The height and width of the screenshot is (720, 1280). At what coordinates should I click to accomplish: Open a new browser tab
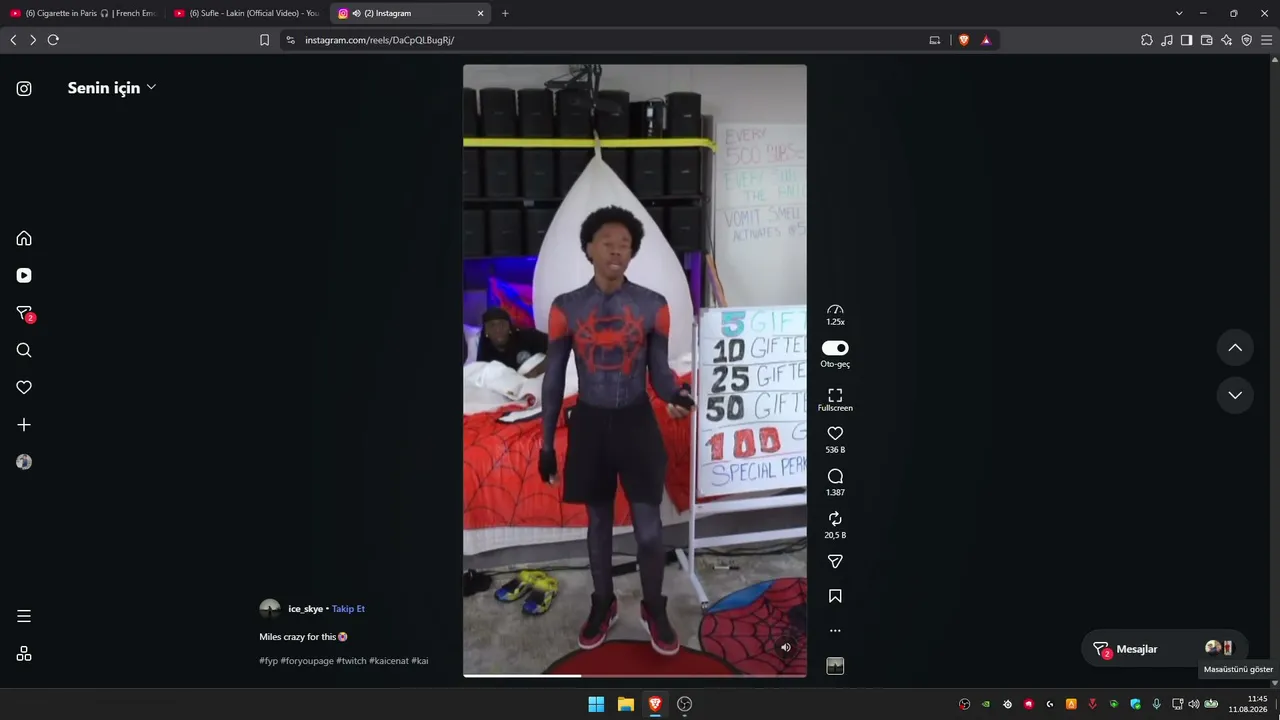tap(505, 13)
